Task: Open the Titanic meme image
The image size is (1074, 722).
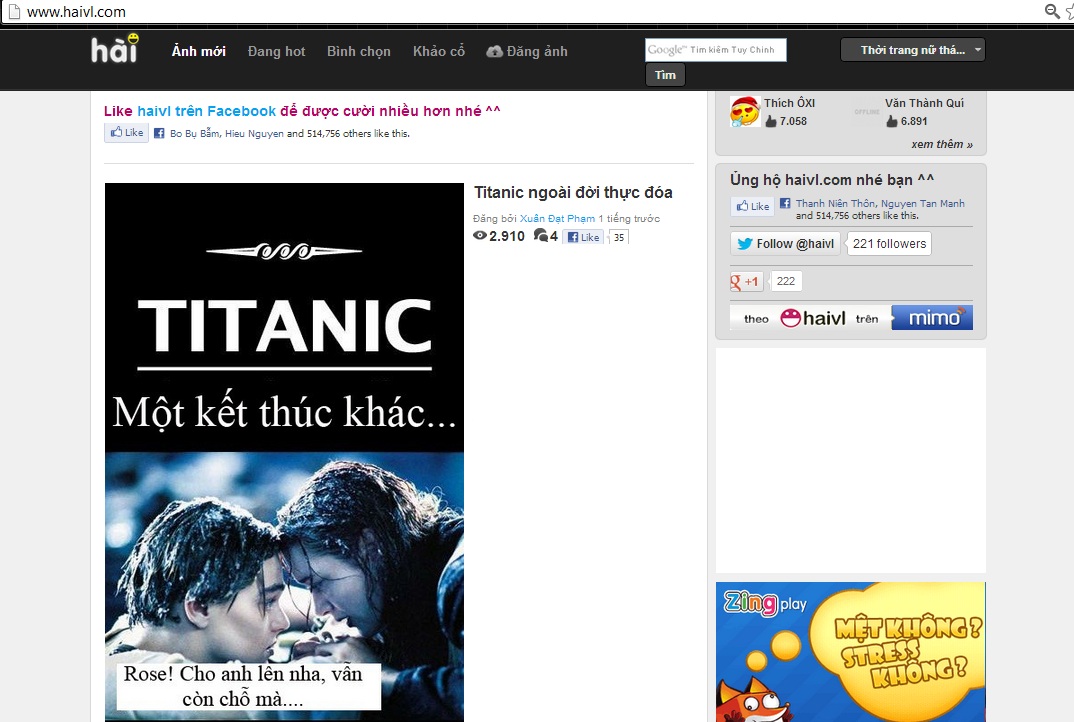Action: tap(284, 452)
